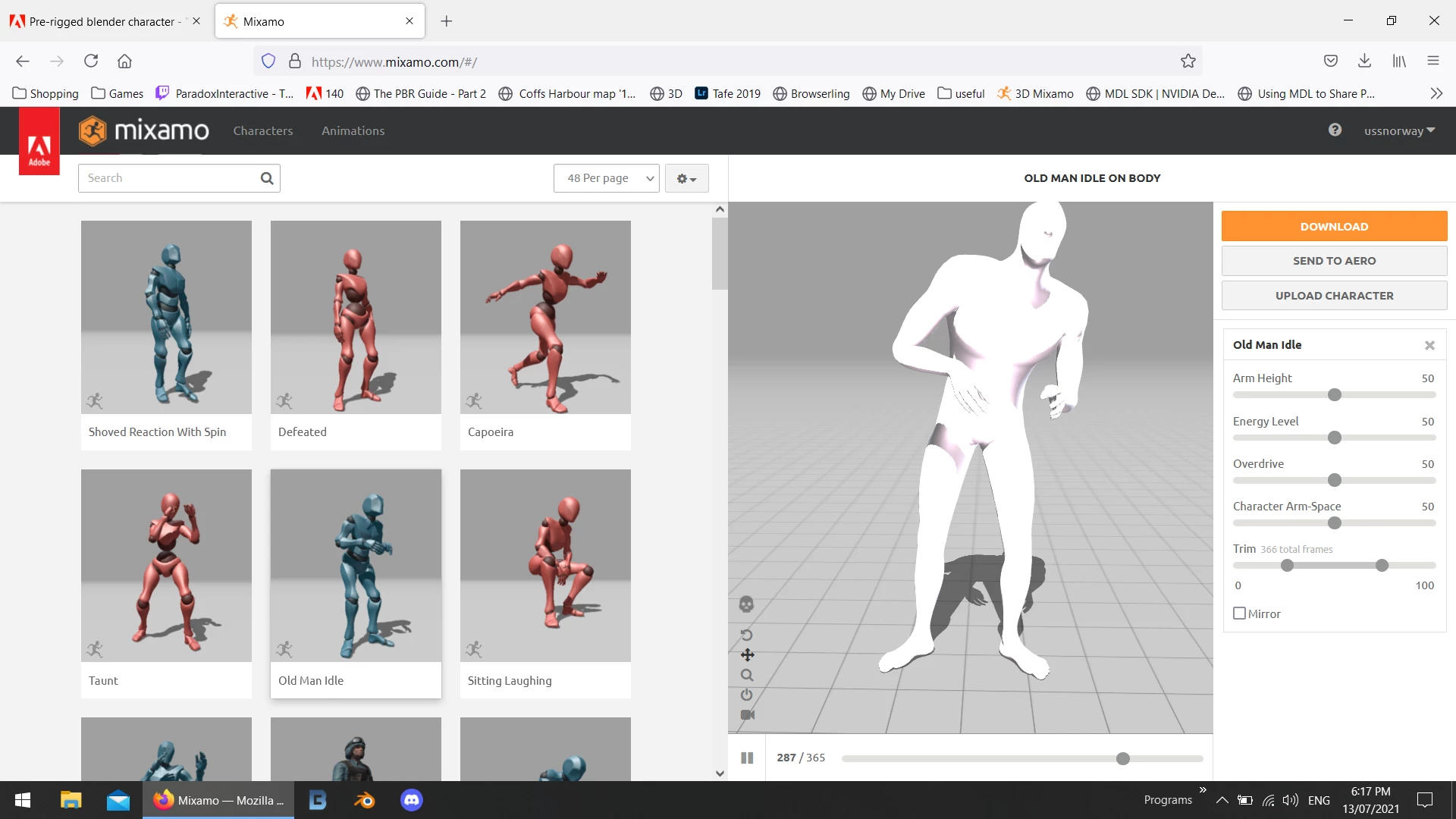Close the Old Man Idle panel
This screenshot has height=819, width=1456.
1429,345
